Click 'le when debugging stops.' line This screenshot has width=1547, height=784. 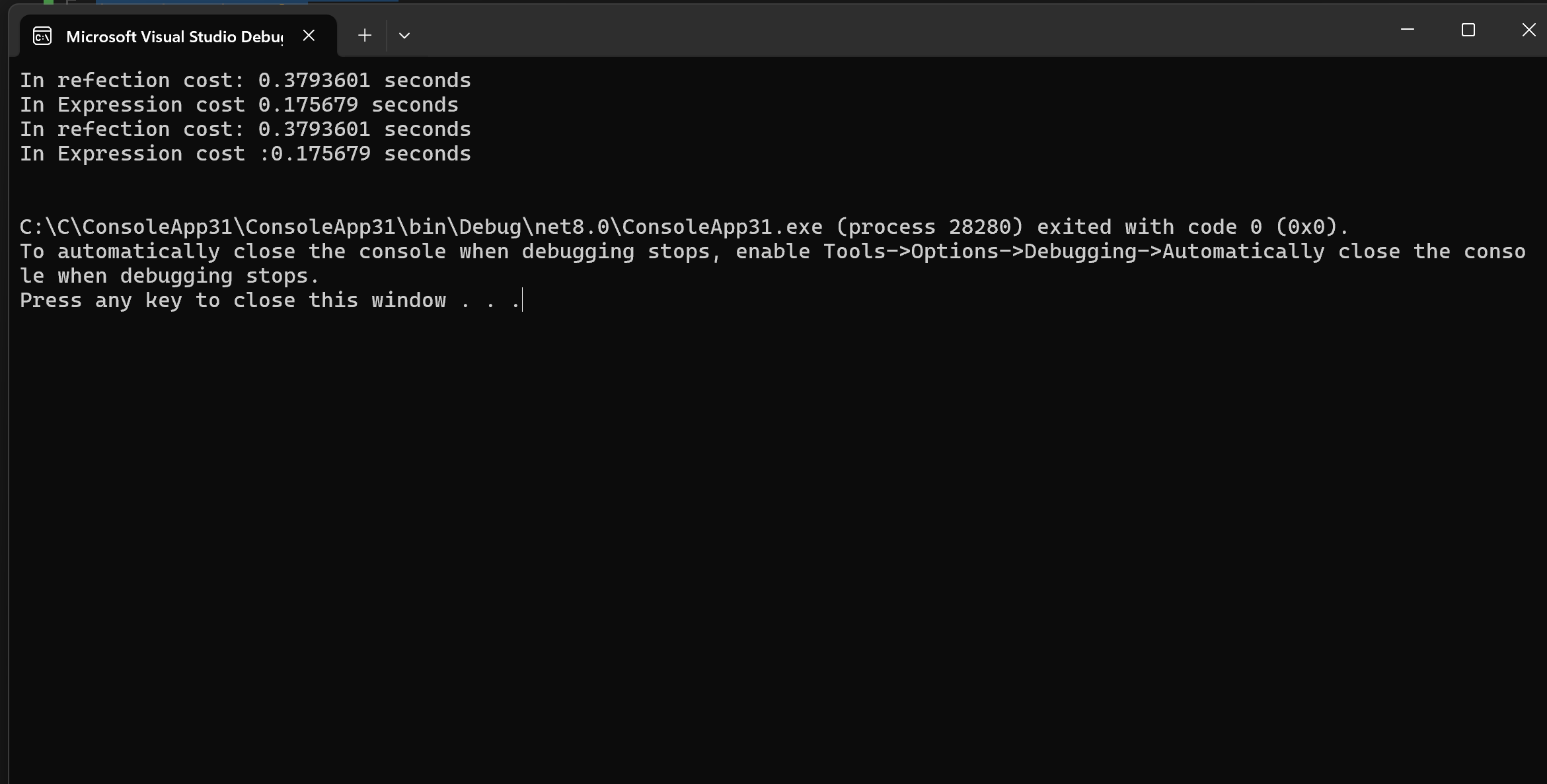point(169,276)
